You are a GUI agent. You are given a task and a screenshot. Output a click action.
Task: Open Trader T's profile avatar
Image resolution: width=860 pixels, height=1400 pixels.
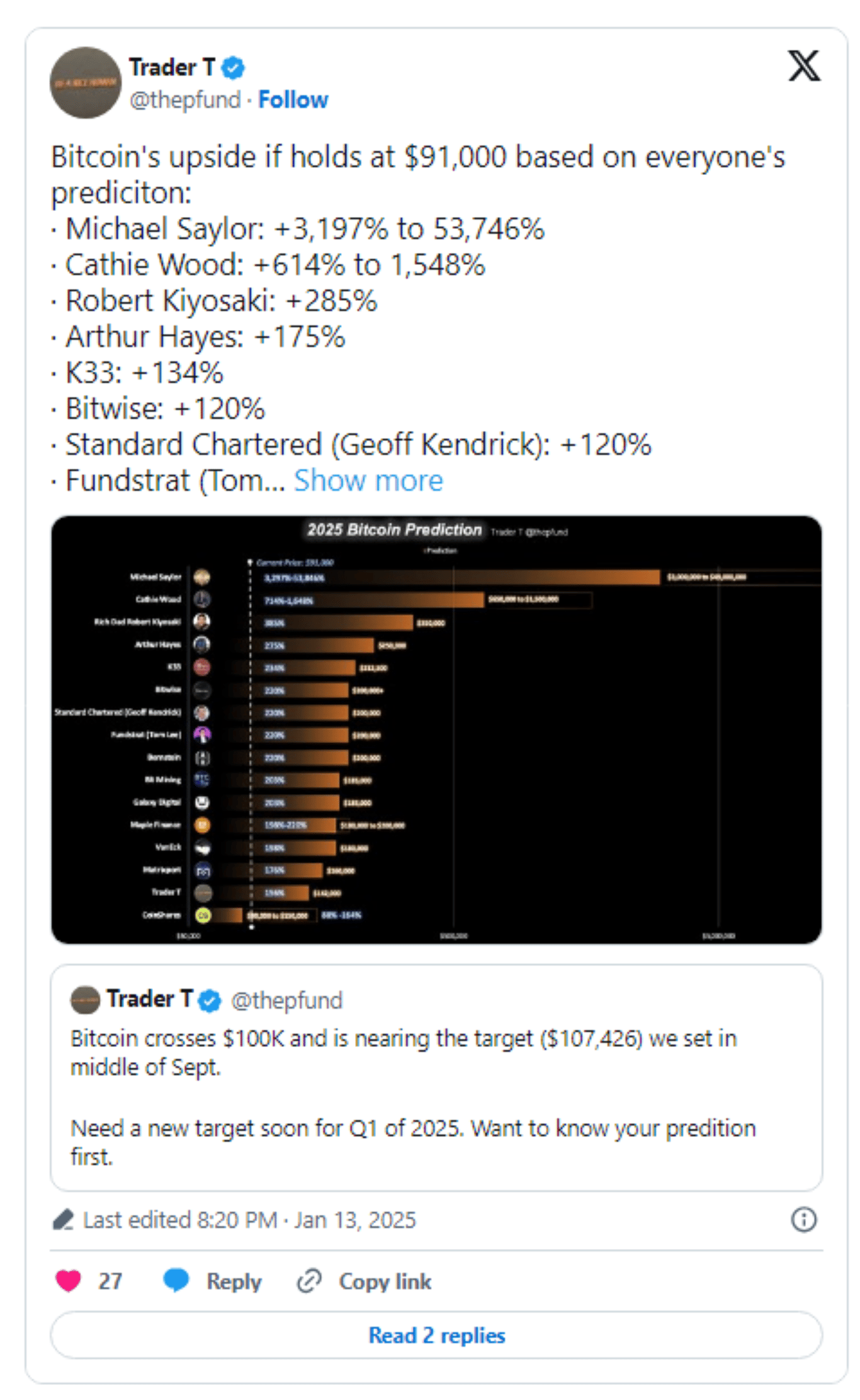pyautogui.click(x=85, y=82)
